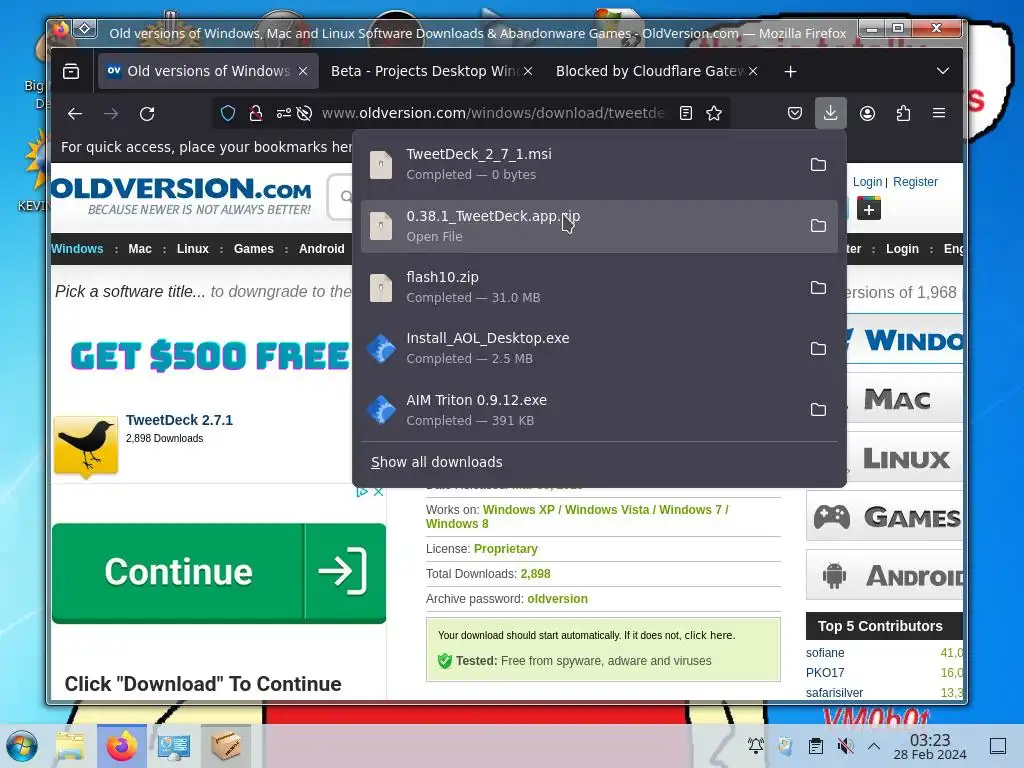
Task: Bookmark this page with the star icon
Action: coord(714,114)
